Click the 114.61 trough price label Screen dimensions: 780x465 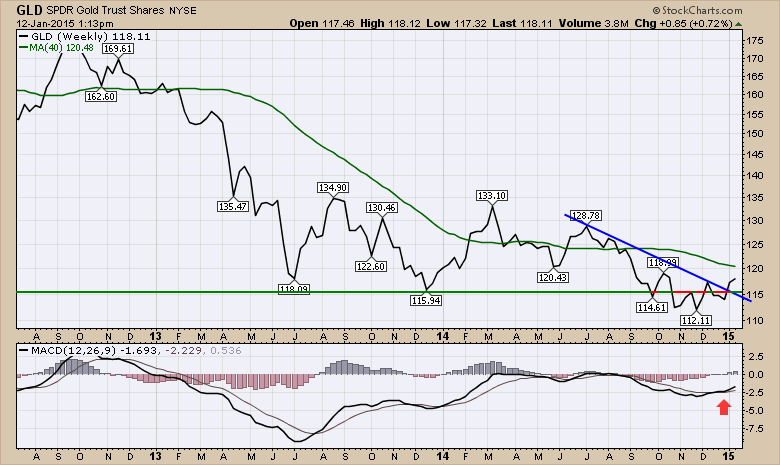click(652, 307)
